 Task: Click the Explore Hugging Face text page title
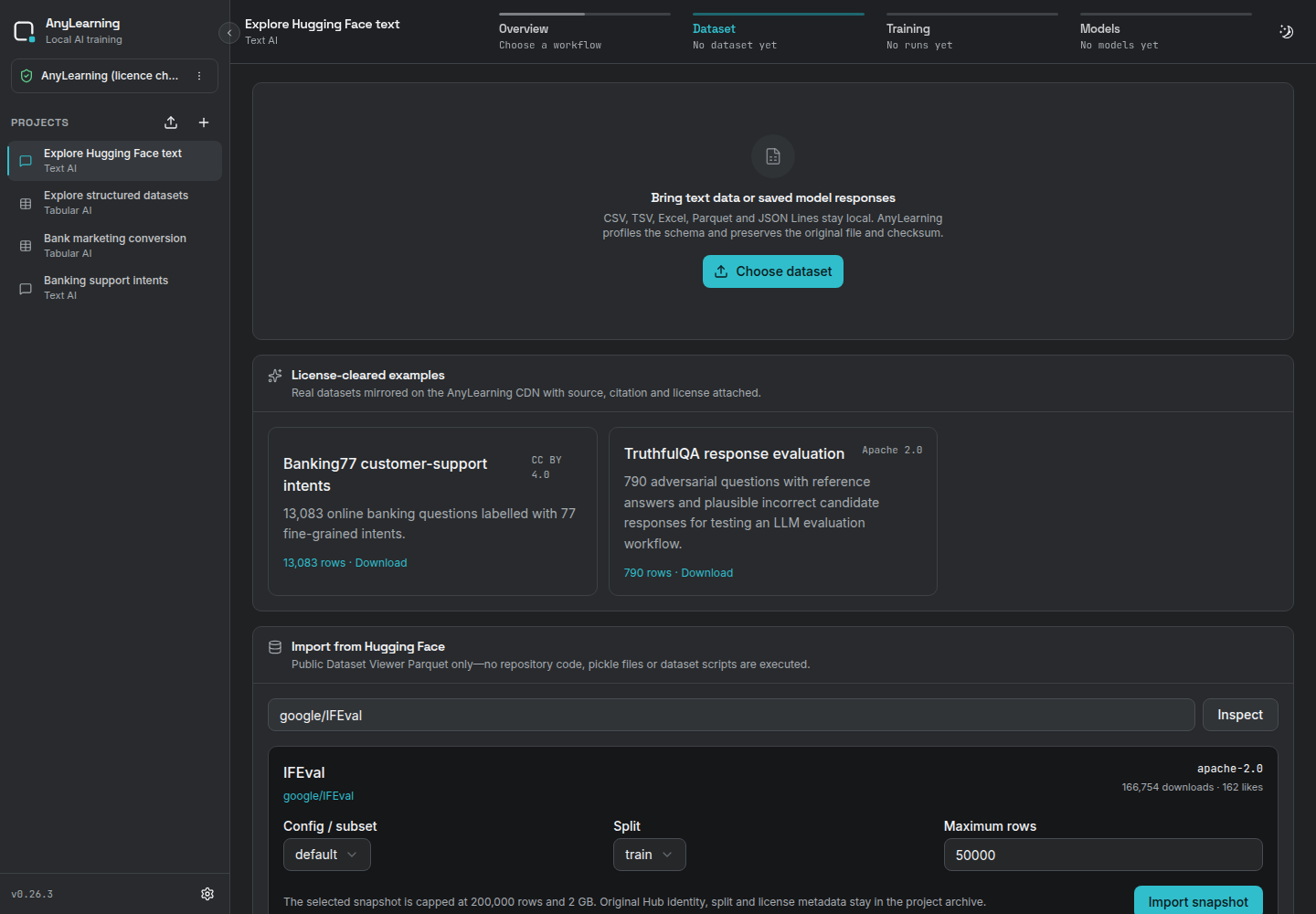pyautogui.click(x=323, y=25)
